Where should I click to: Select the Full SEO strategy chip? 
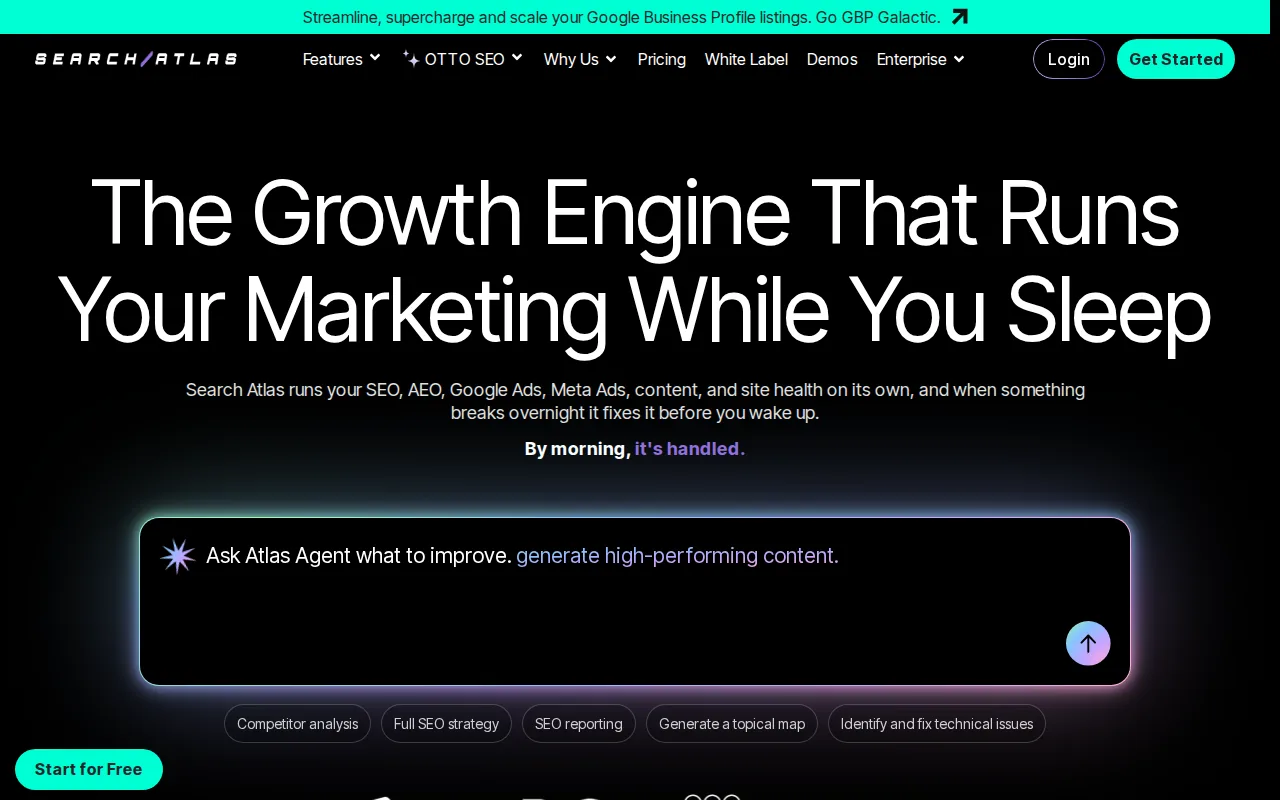[446, 724]
